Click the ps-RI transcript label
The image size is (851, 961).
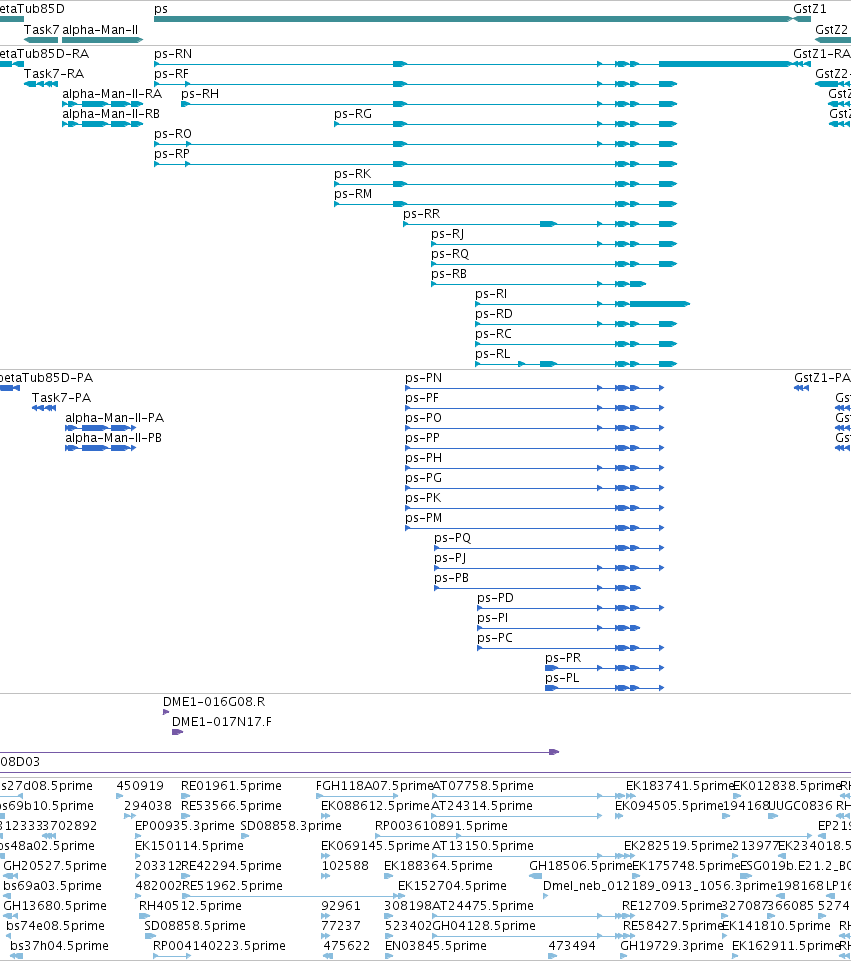[491, 294]
